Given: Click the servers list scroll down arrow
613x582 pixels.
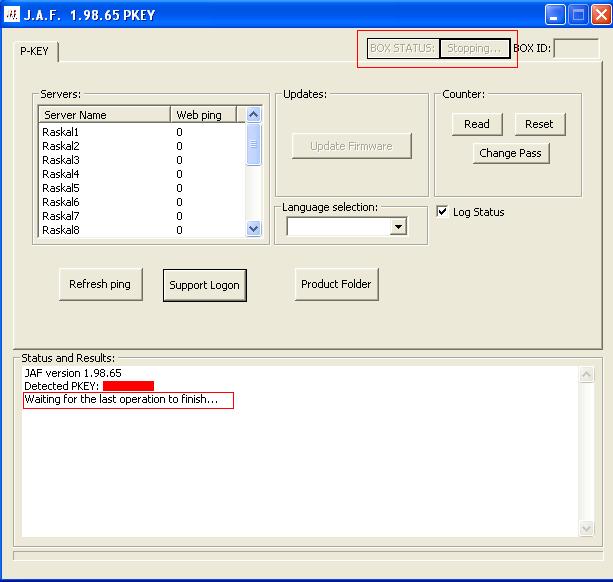Looking at the screenshot, I should click(253, 228).
